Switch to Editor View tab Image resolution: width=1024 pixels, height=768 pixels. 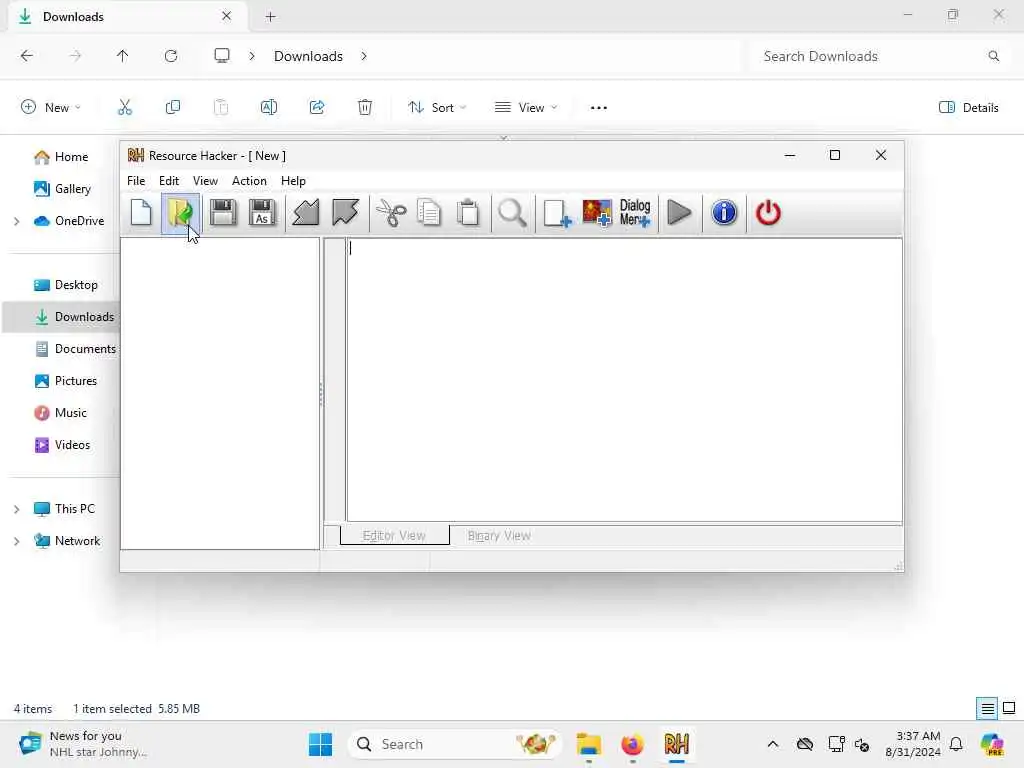pos(394,536)
